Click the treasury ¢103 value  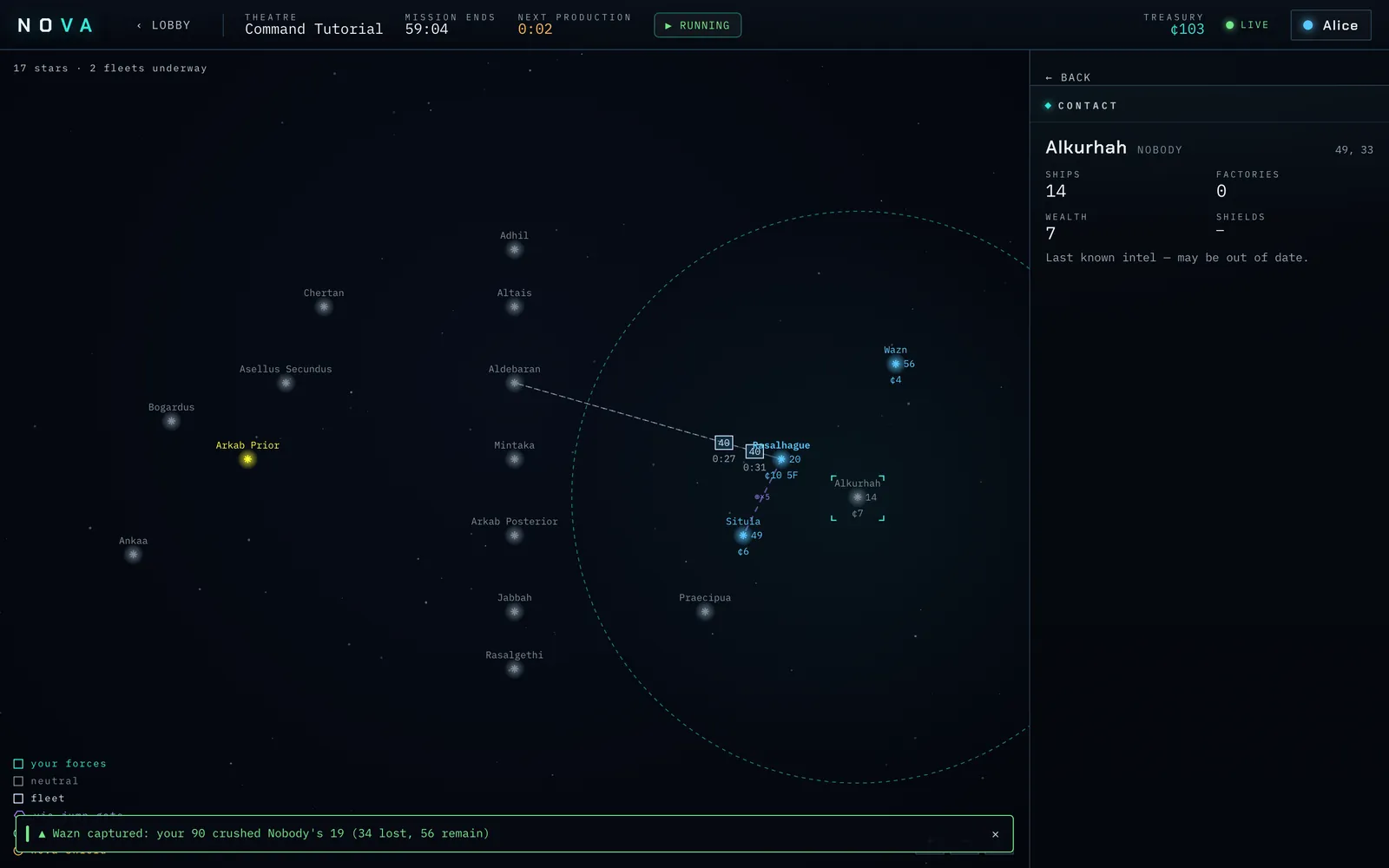[1187, 30]
